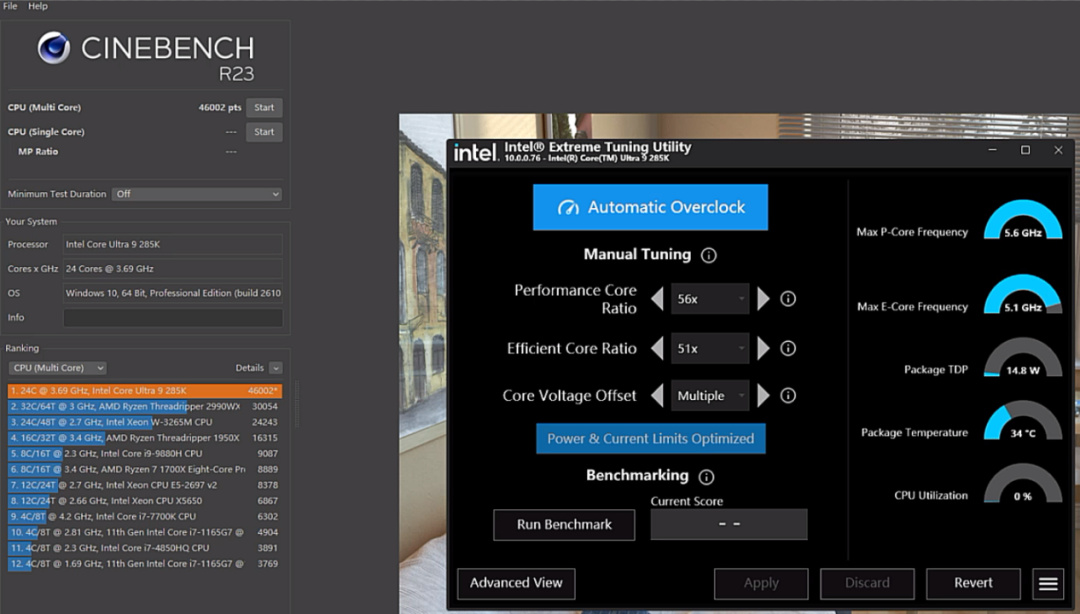This screenshot has width=1080, height=614.
Task: Click the Info input field
Action: click(172, 318)
